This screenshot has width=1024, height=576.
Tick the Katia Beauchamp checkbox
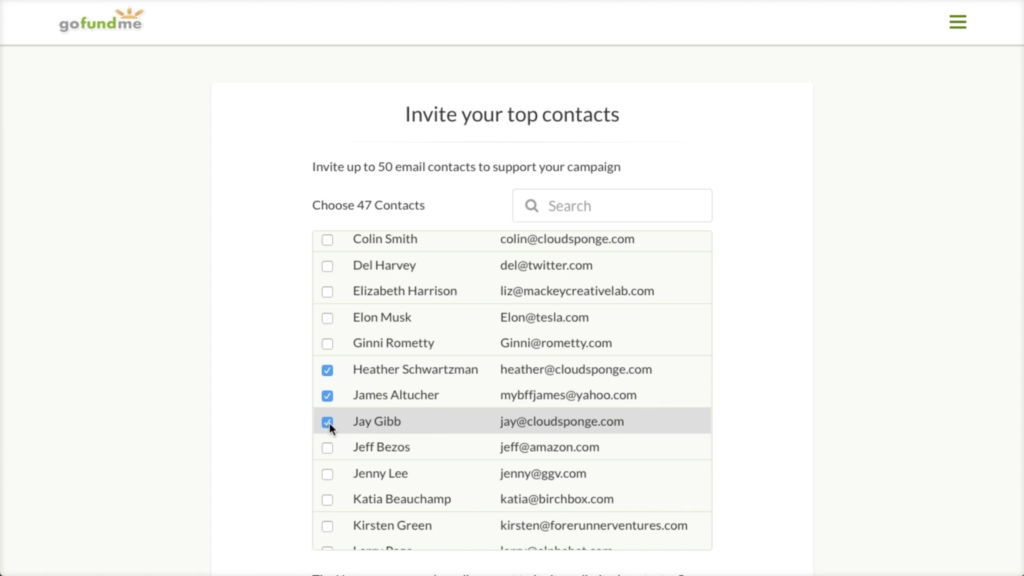327,500
